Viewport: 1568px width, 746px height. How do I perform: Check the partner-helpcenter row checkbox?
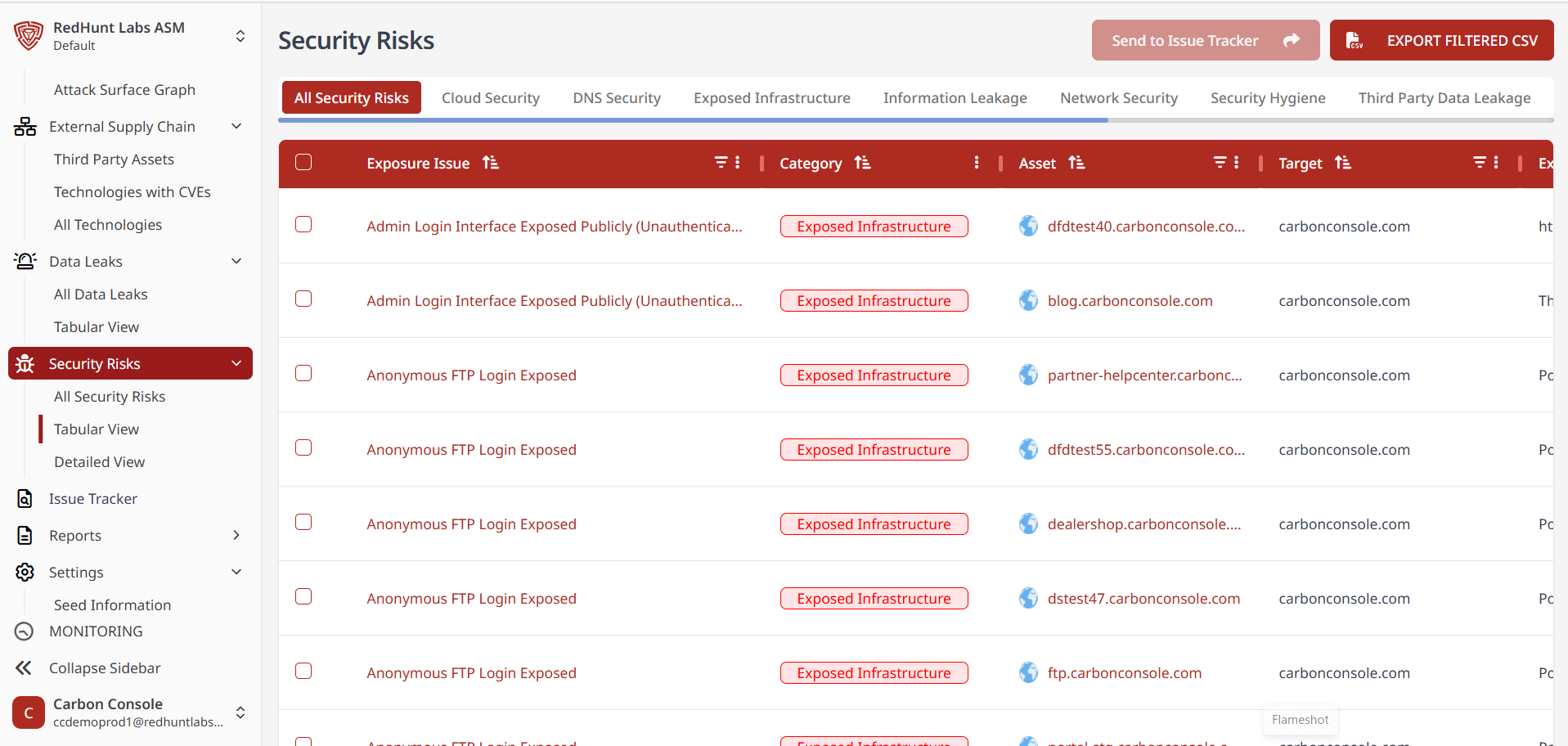click(x=303, y=373)
